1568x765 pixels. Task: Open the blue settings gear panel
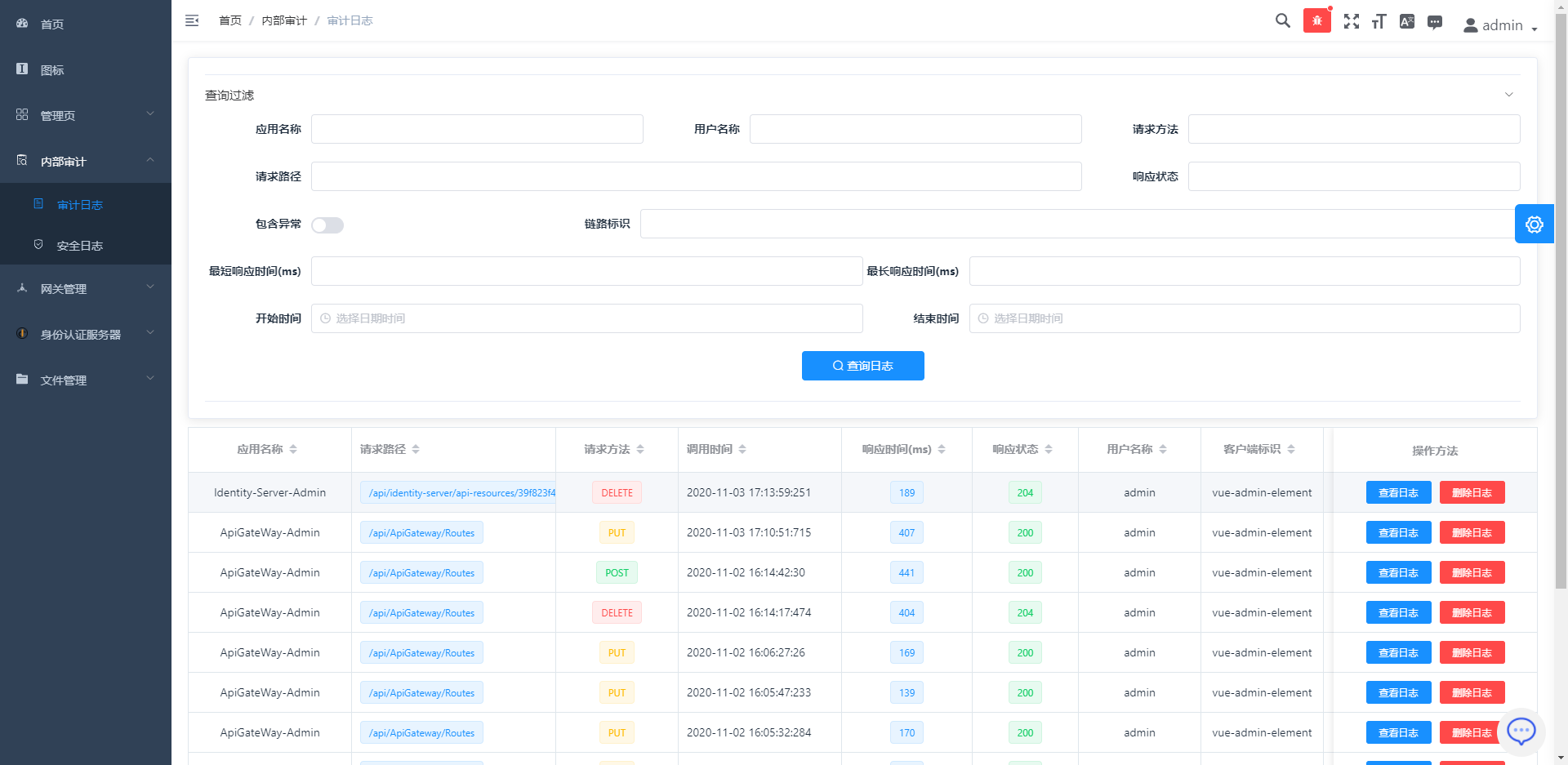[x=1534, y=225]
